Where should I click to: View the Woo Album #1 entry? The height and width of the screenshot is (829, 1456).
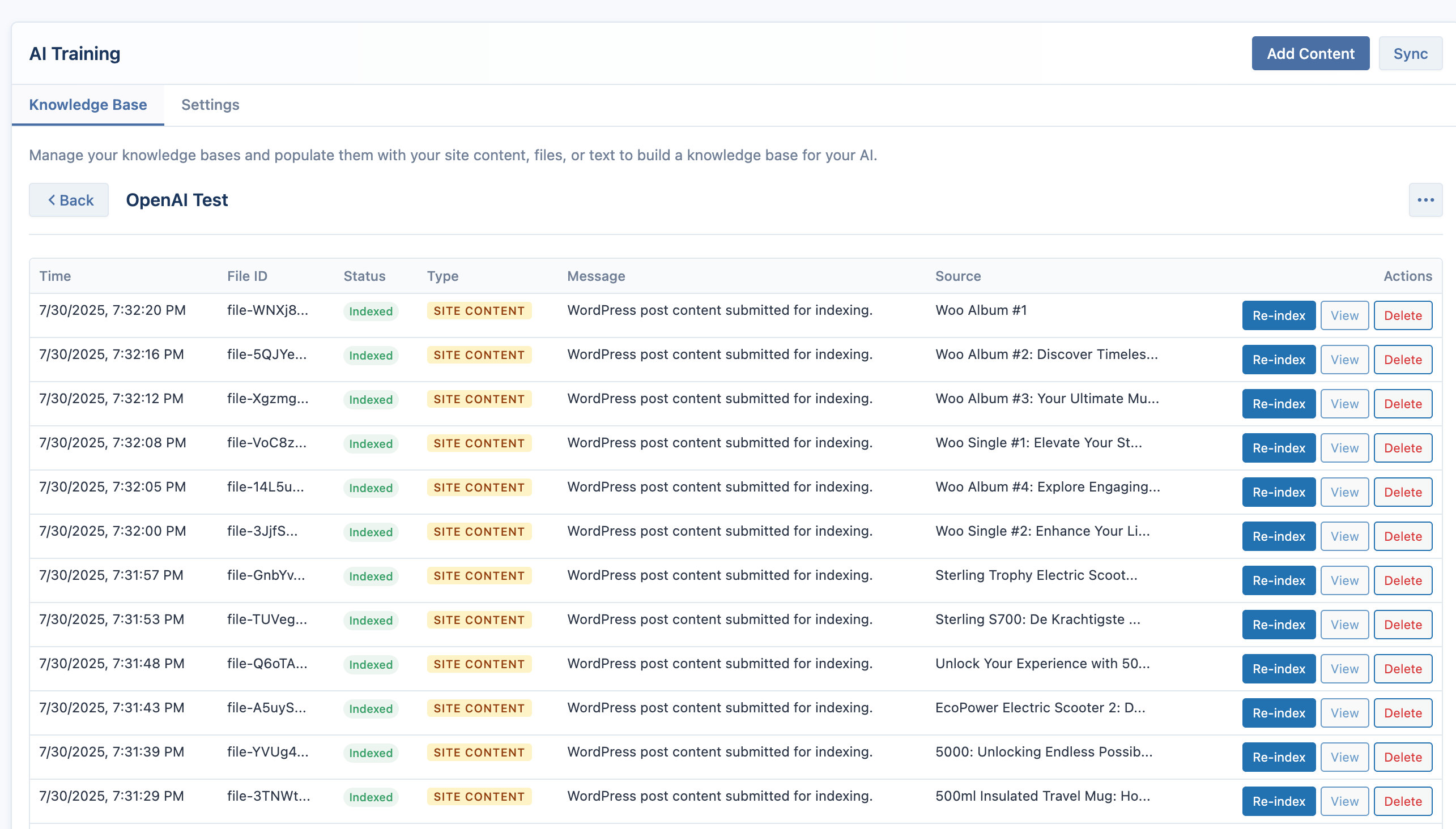[1344, 315]
